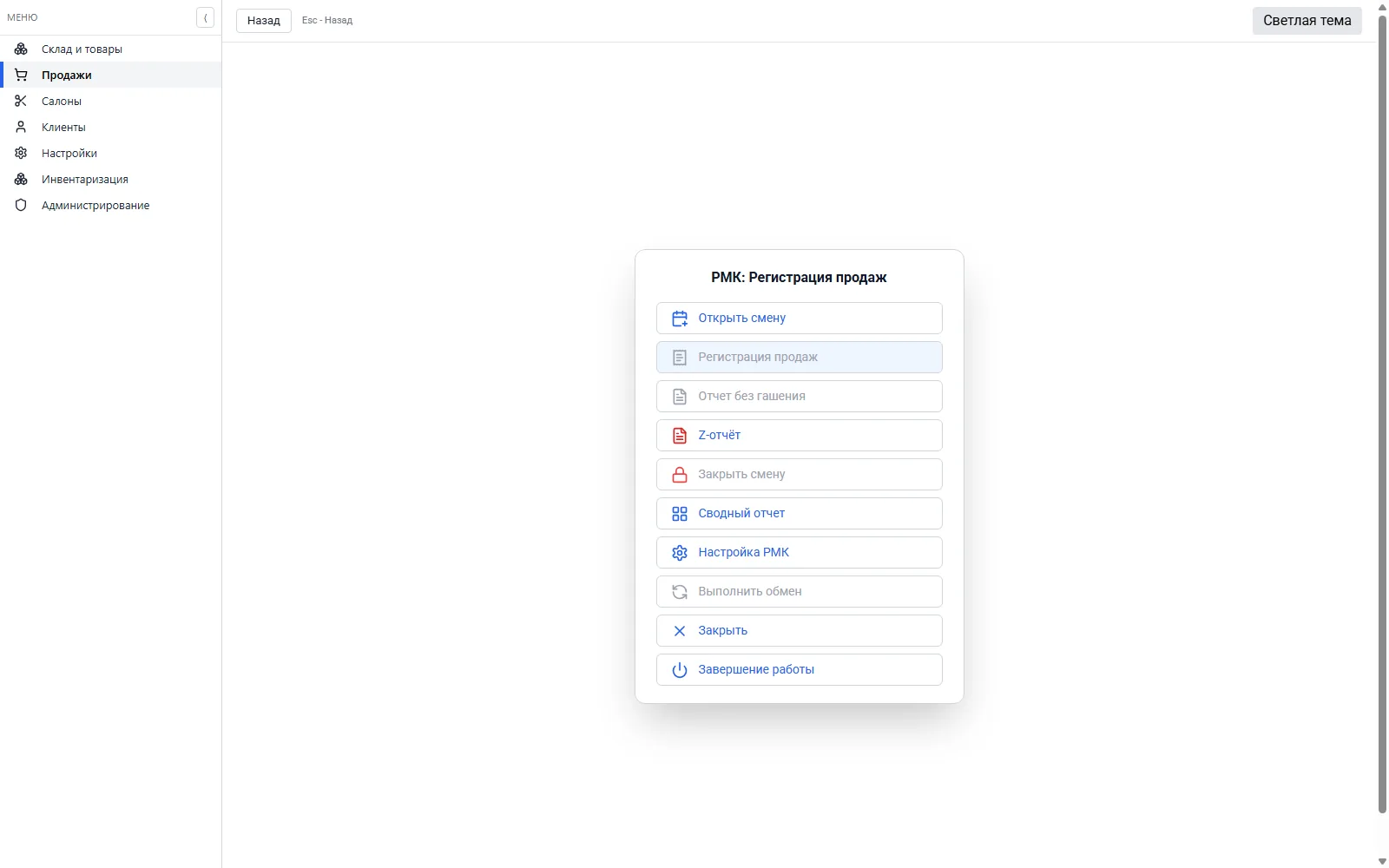Click the Открыть смену button label
Image resolution: width=1389 pixels, height=868 pixels.
click(741, 318)
